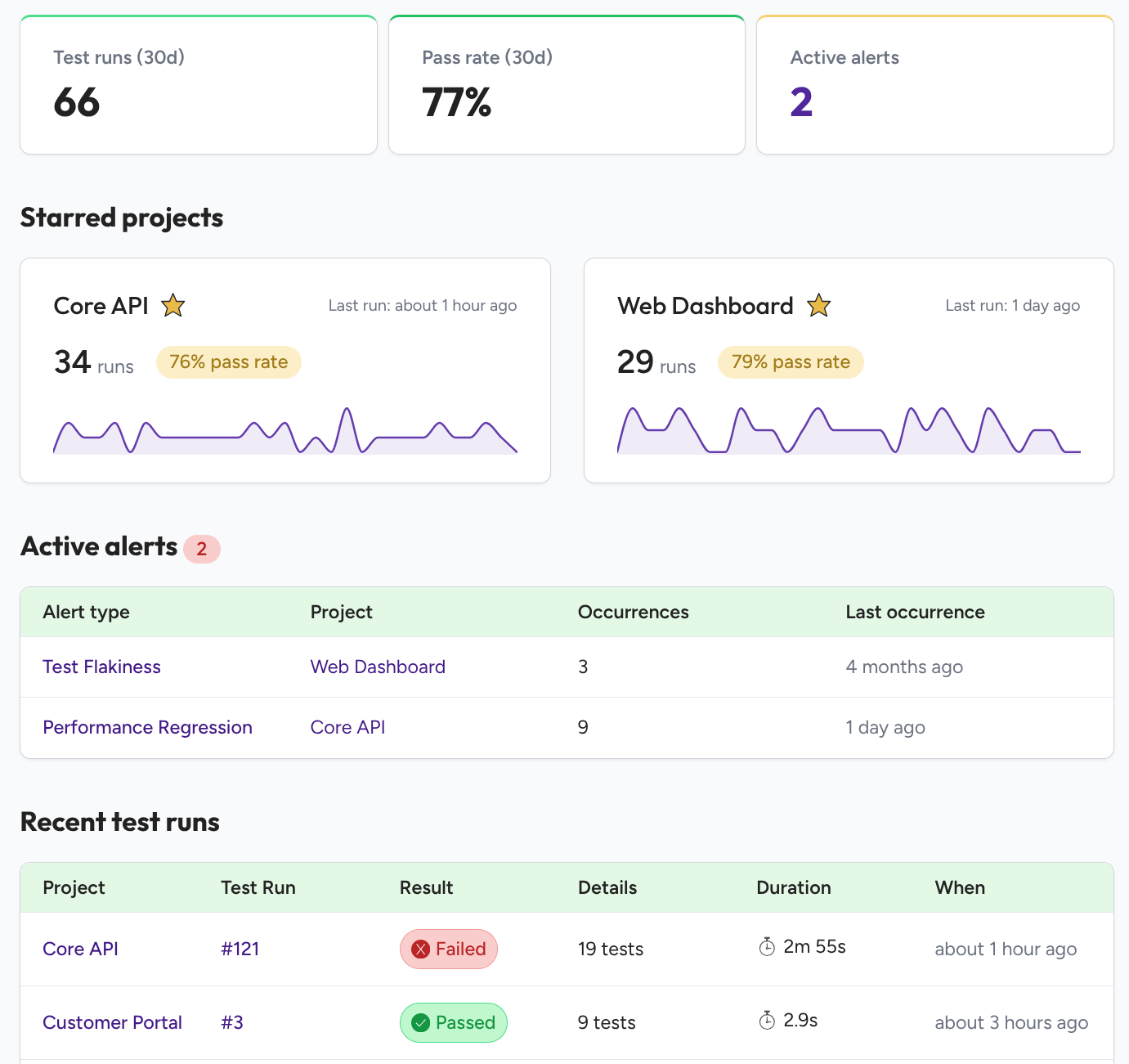1129x1064 pixels.
Task: Open Core API project in alerts table
Action: [347, 727]
